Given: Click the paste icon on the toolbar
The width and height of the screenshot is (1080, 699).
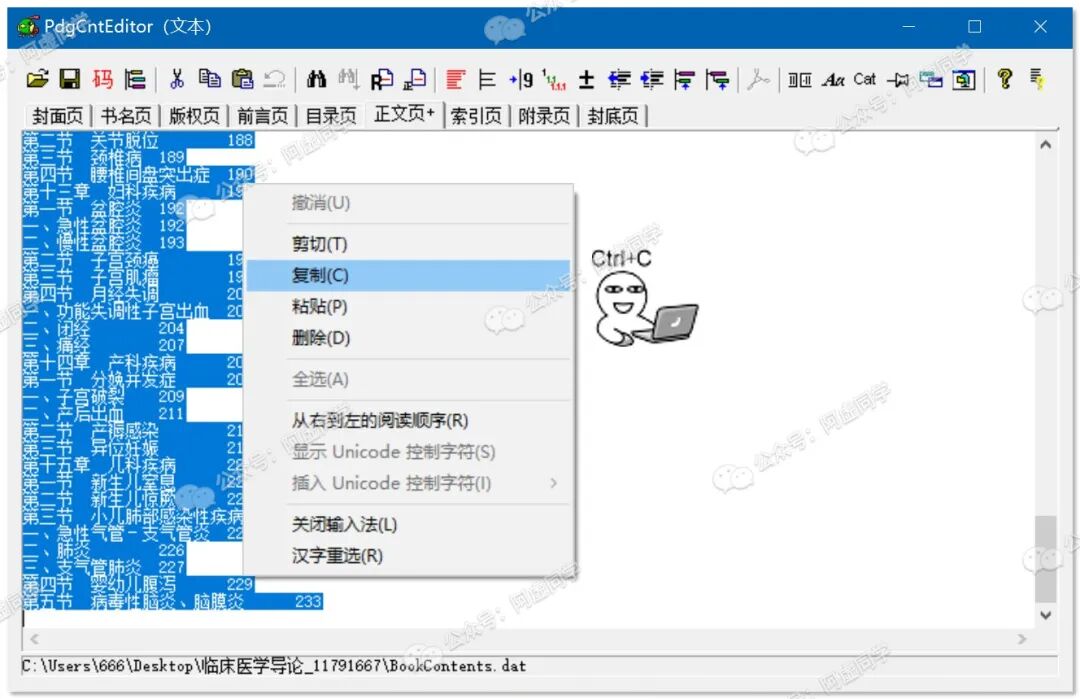Looking at the screenshot, I should (x=242, y=79).
